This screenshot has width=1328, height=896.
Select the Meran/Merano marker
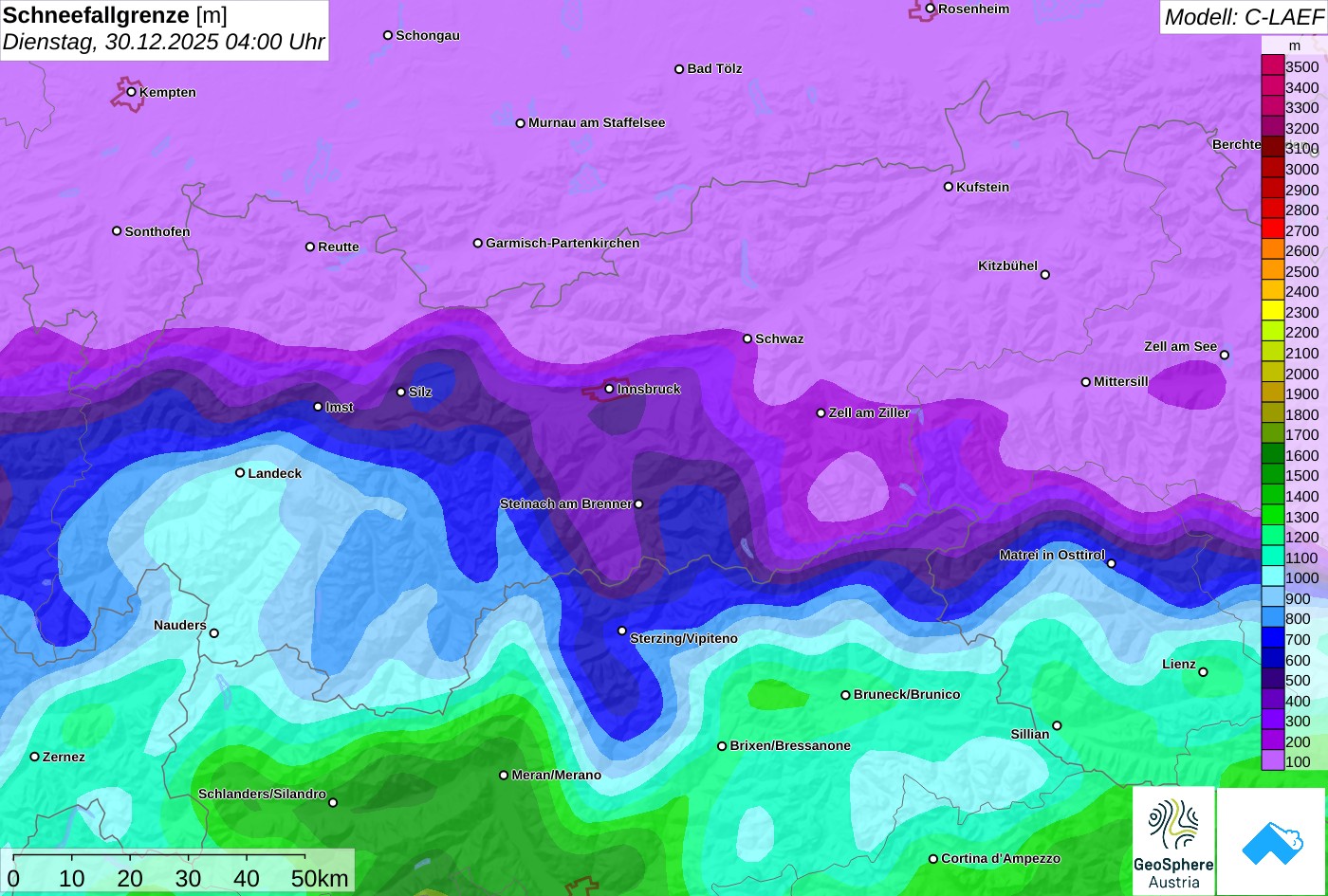[x=504, y=776]
